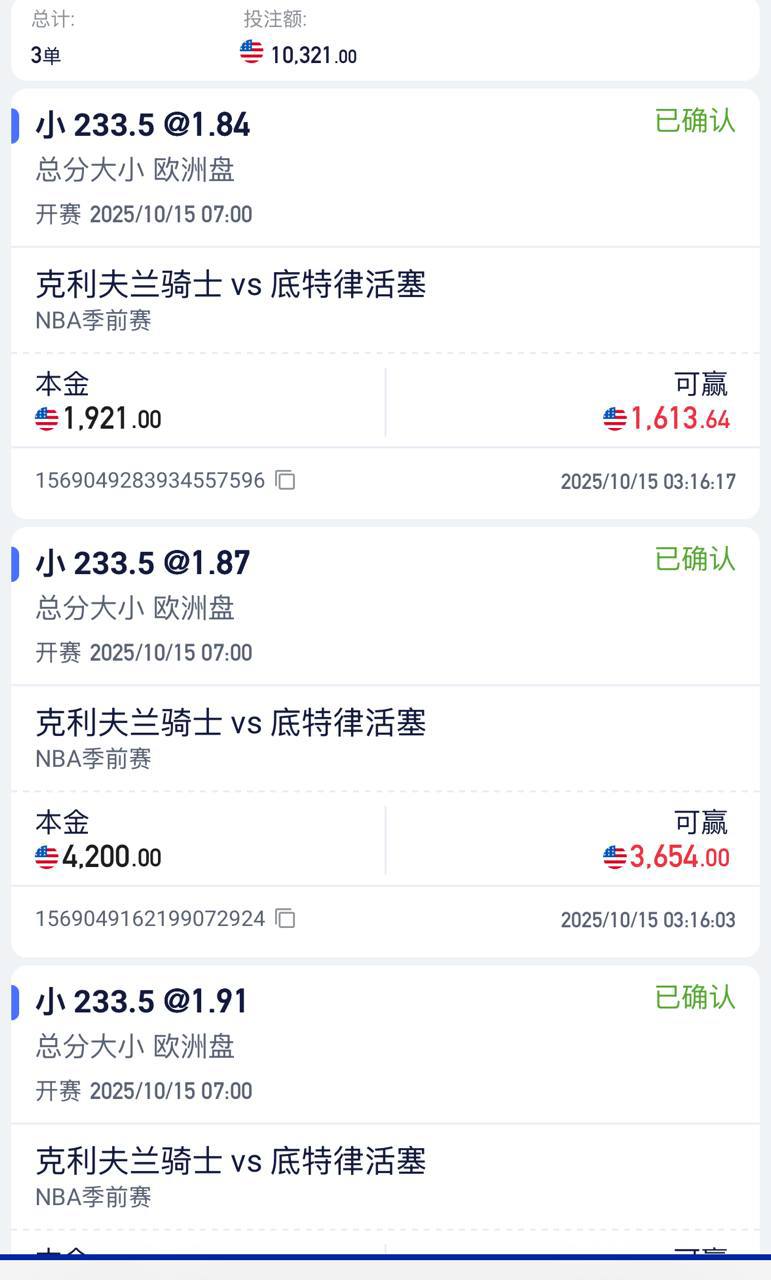This screenshot has height=1280, width=771.
Task: Tap 已确认 status on the @1.84 bet
Action: 695,121
